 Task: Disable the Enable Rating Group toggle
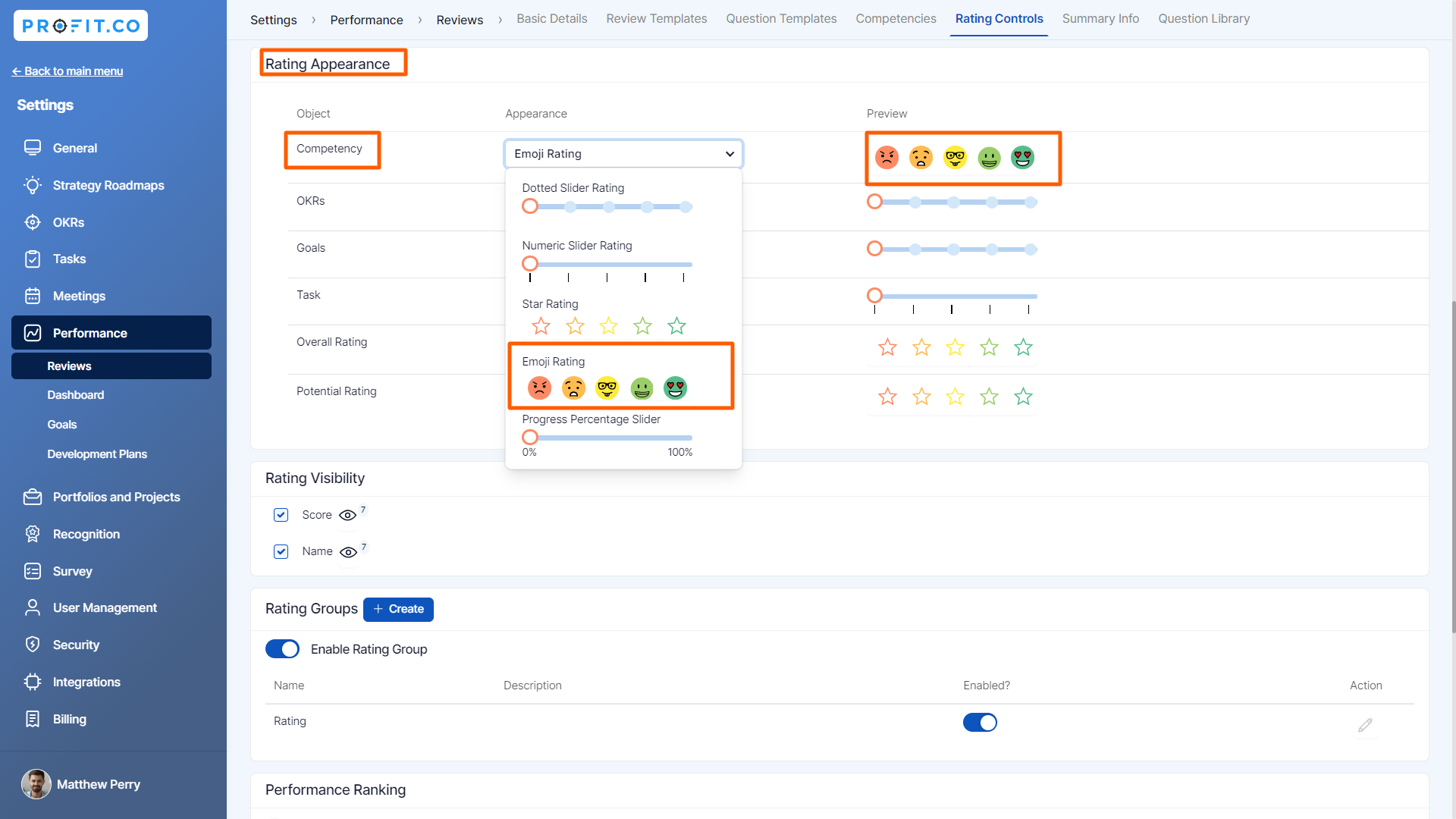pos(282,649)
